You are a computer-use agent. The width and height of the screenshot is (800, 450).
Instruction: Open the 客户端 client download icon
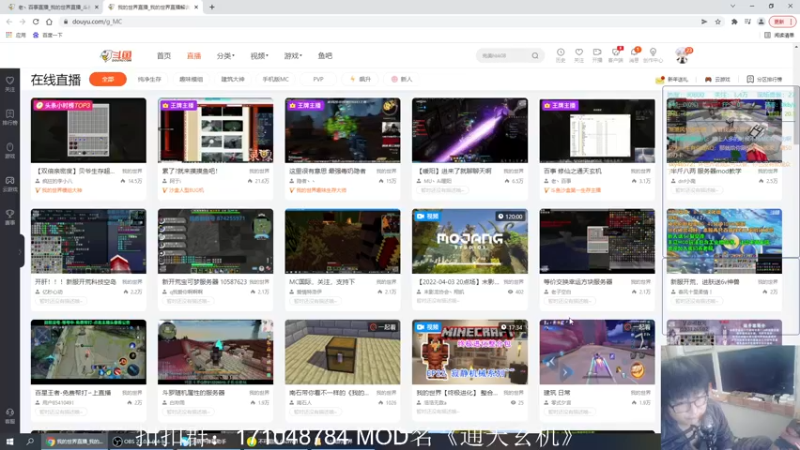pyautogui.click(x=615, y=55)
